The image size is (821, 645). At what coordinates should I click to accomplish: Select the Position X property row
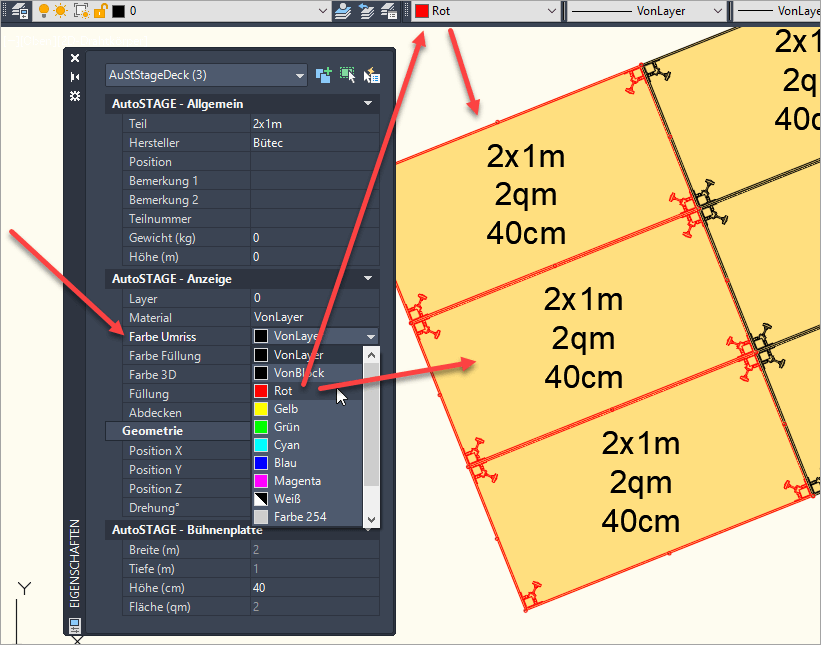(x=187, y=451)
